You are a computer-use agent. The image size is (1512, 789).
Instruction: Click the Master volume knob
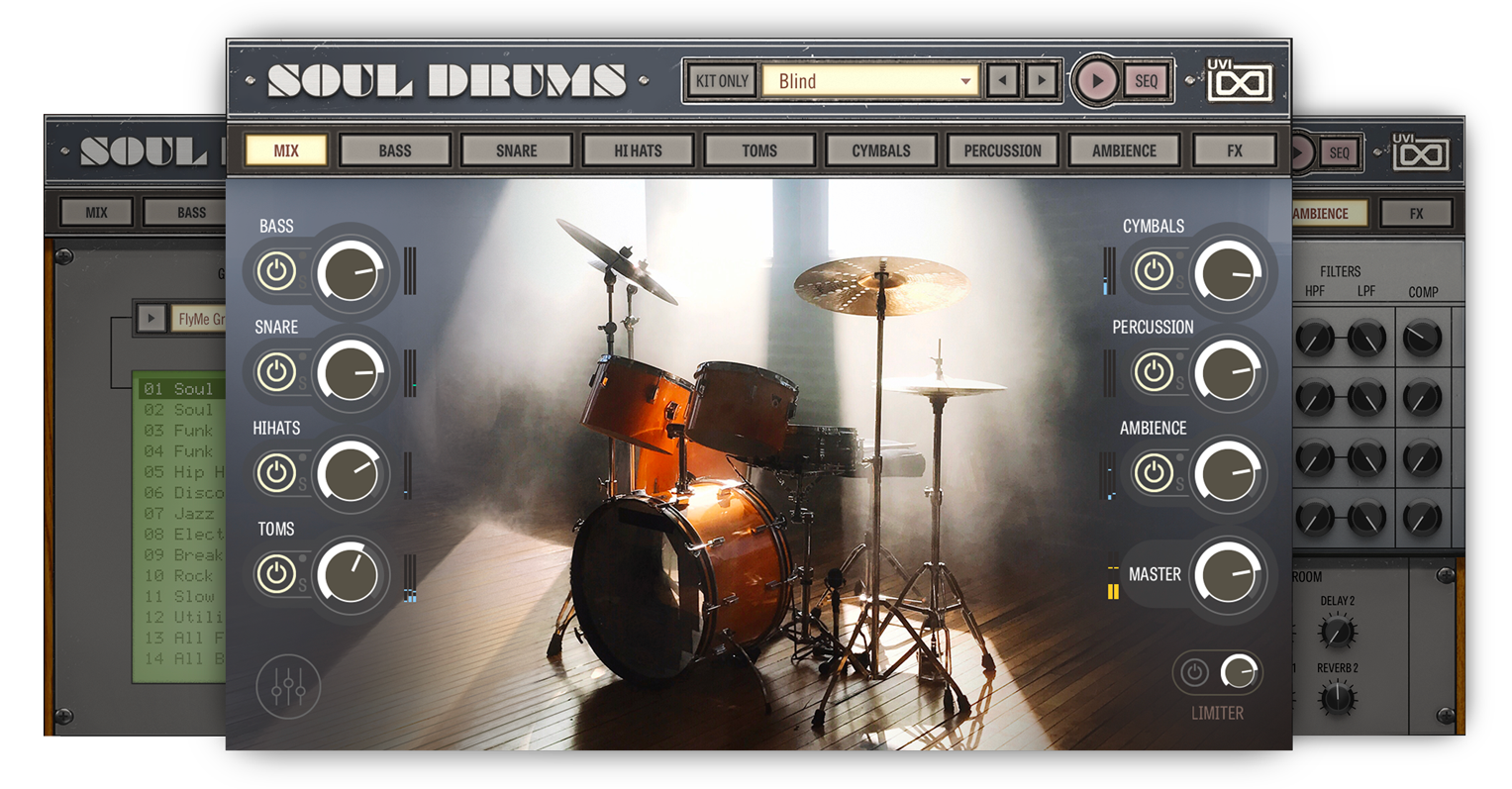tap(1229, 574)
